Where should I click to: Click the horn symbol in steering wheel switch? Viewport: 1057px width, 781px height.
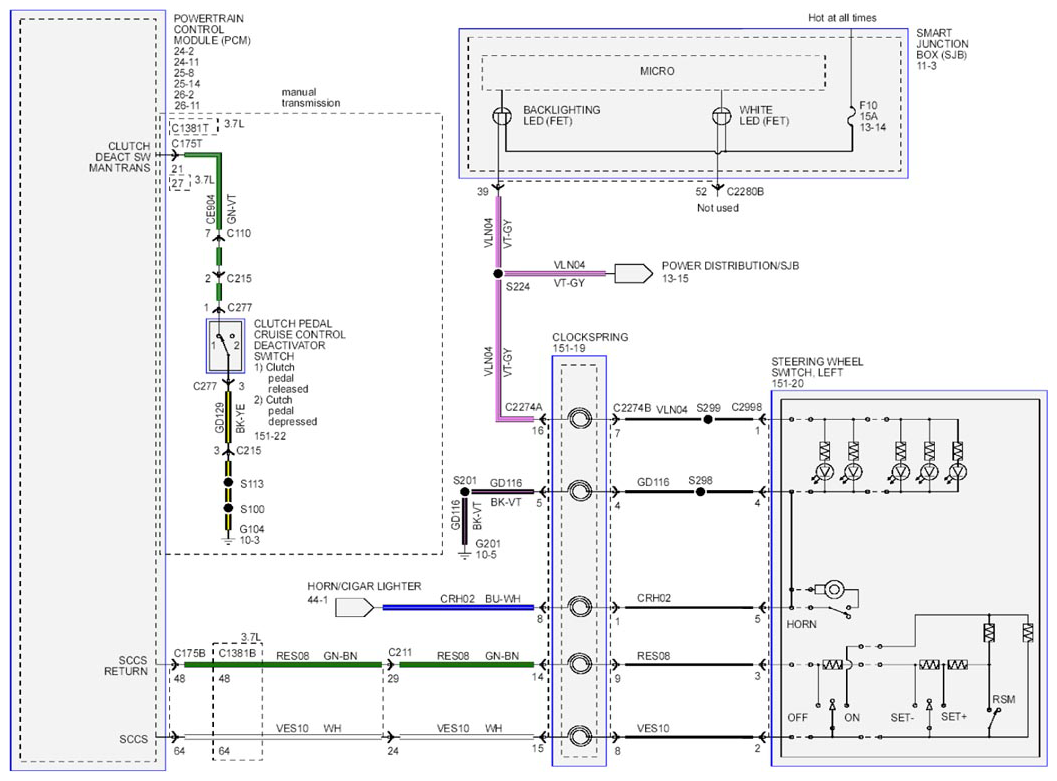834,590
